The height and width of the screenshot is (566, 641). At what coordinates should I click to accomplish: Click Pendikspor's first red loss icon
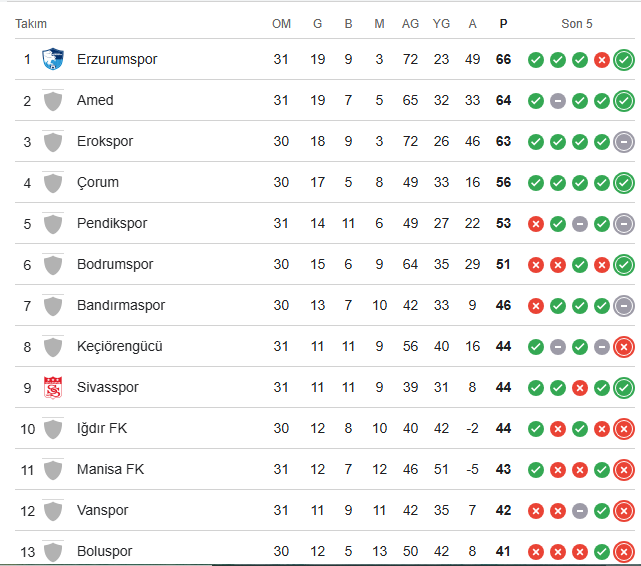point(536,224)
